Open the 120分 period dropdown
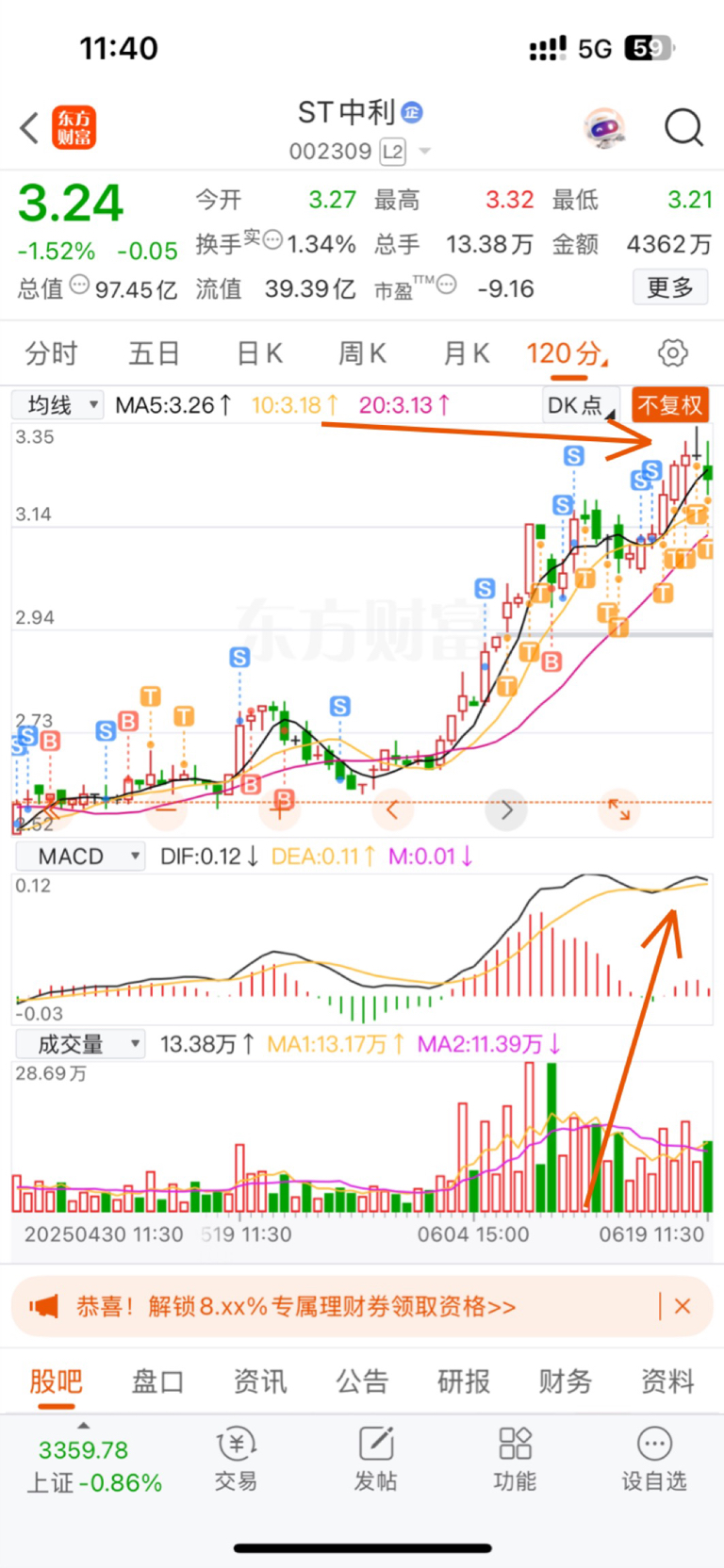The height and width of the screenshot is (1568, 724). point(567,353)
